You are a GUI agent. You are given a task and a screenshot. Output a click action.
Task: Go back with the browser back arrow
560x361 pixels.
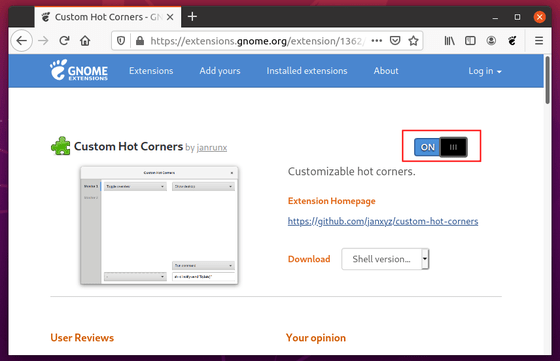coord(22,41)
